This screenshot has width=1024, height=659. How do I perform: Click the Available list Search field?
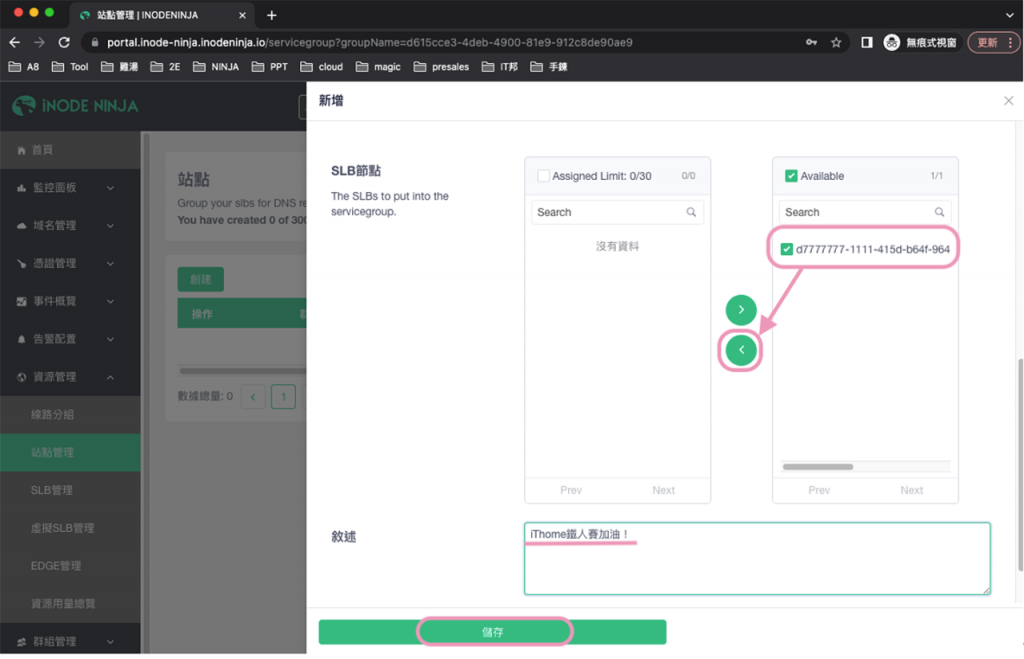pos(865,212)
